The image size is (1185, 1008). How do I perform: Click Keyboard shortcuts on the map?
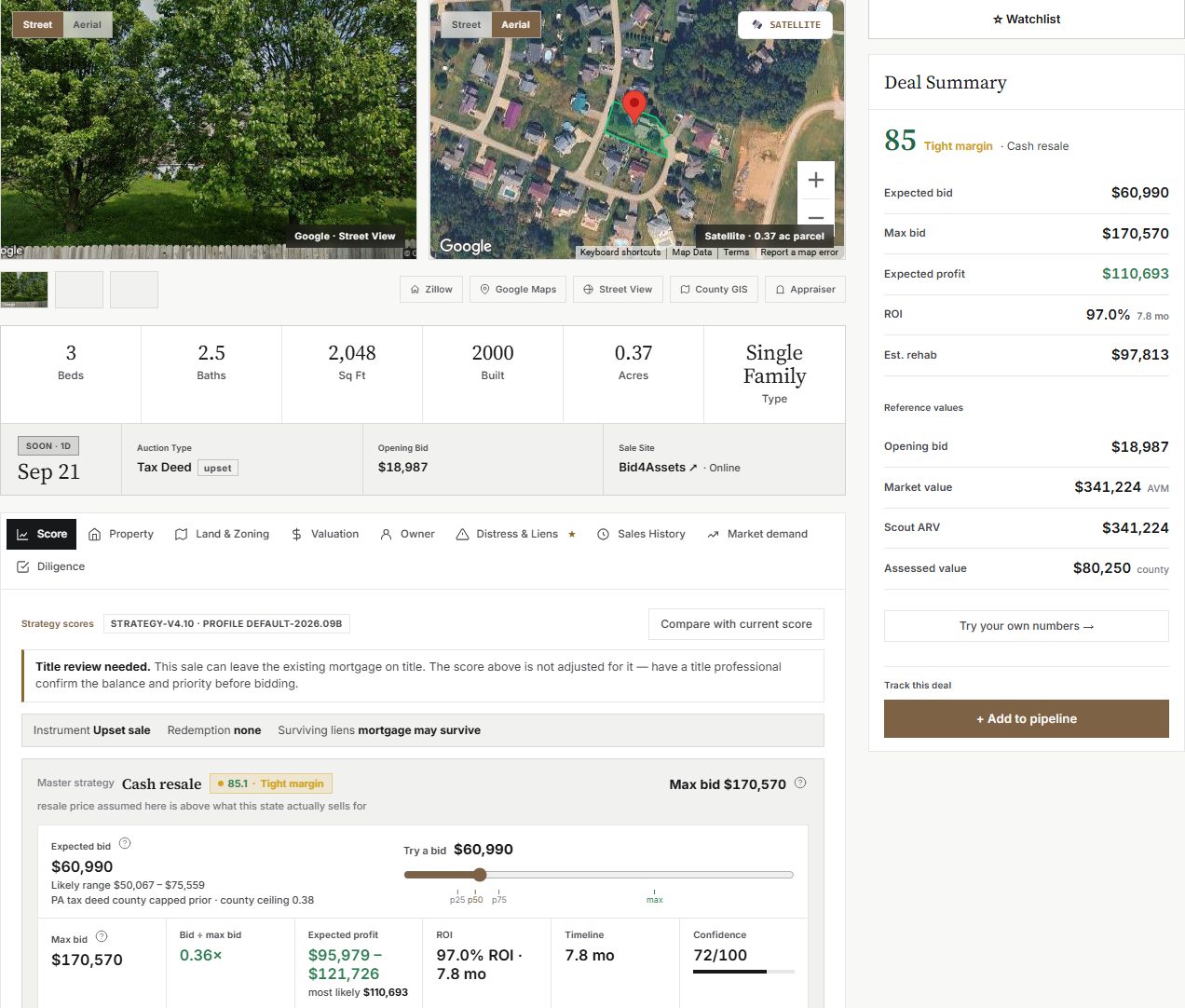(620, 252)
